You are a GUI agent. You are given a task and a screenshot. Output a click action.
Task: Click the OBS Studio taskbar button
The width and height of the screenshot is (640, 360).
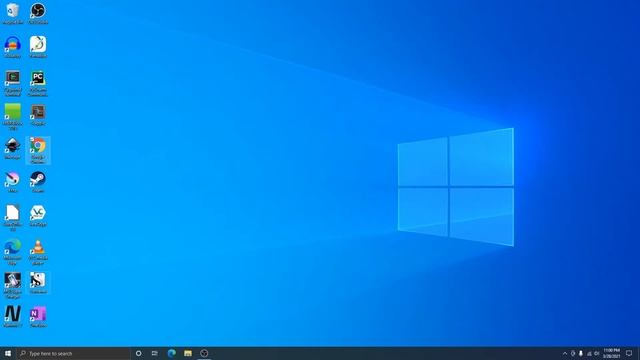click(204, 353)
